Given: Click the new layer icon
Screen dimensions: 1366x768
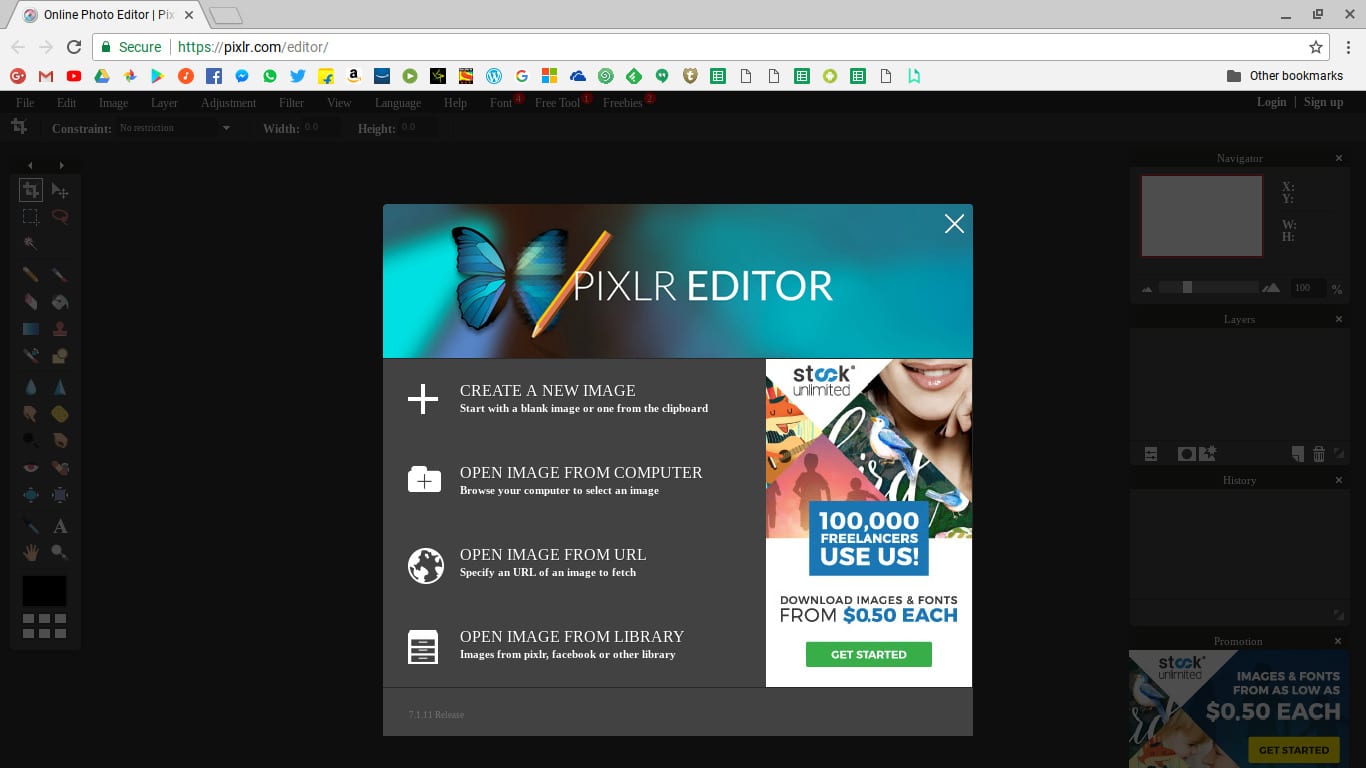Looking at the screenshot, I should (x=1298, y=454).
